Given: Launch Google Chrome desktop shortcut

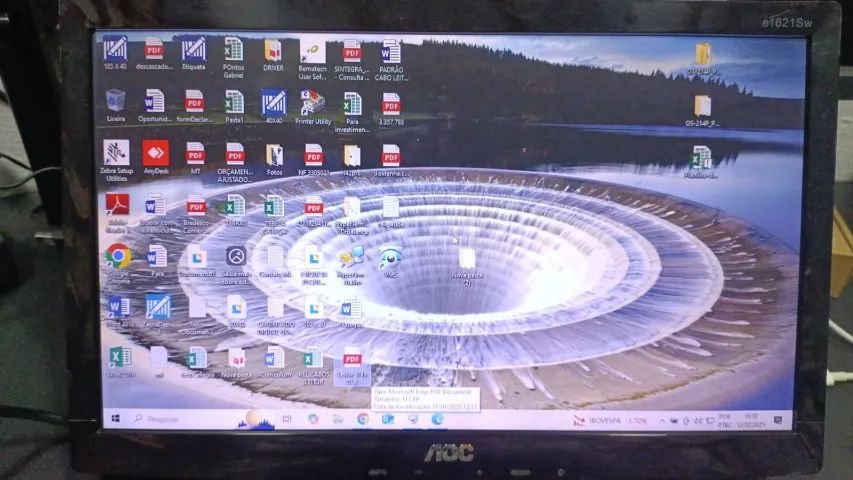Looking at the screenshot, I should (x=118, y=263).
